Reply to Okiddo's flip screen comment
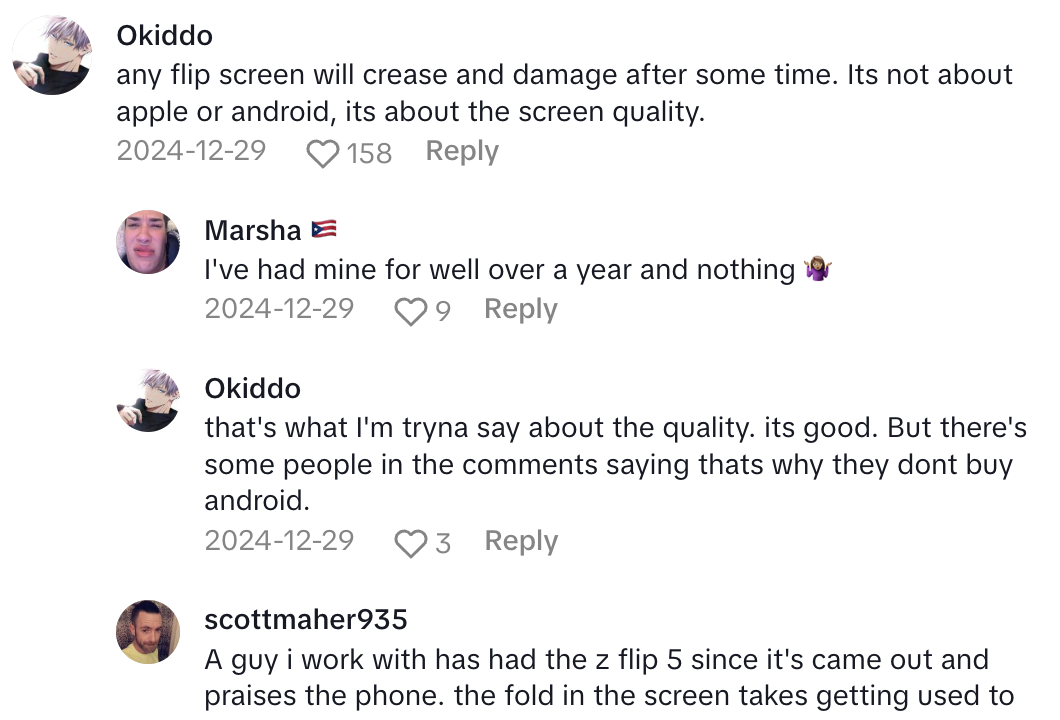 click(x=461, y=152)
